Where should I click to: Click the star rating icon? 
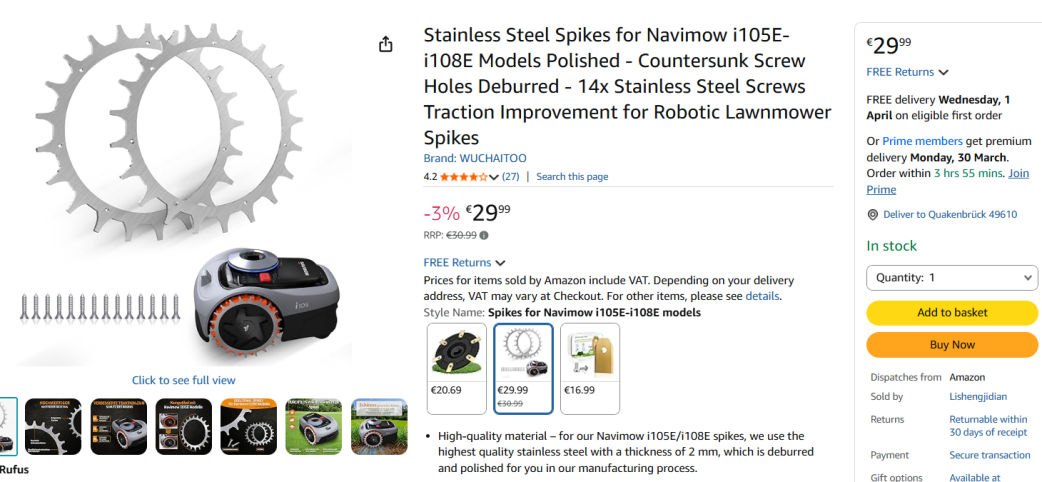[x=463, y=177]
